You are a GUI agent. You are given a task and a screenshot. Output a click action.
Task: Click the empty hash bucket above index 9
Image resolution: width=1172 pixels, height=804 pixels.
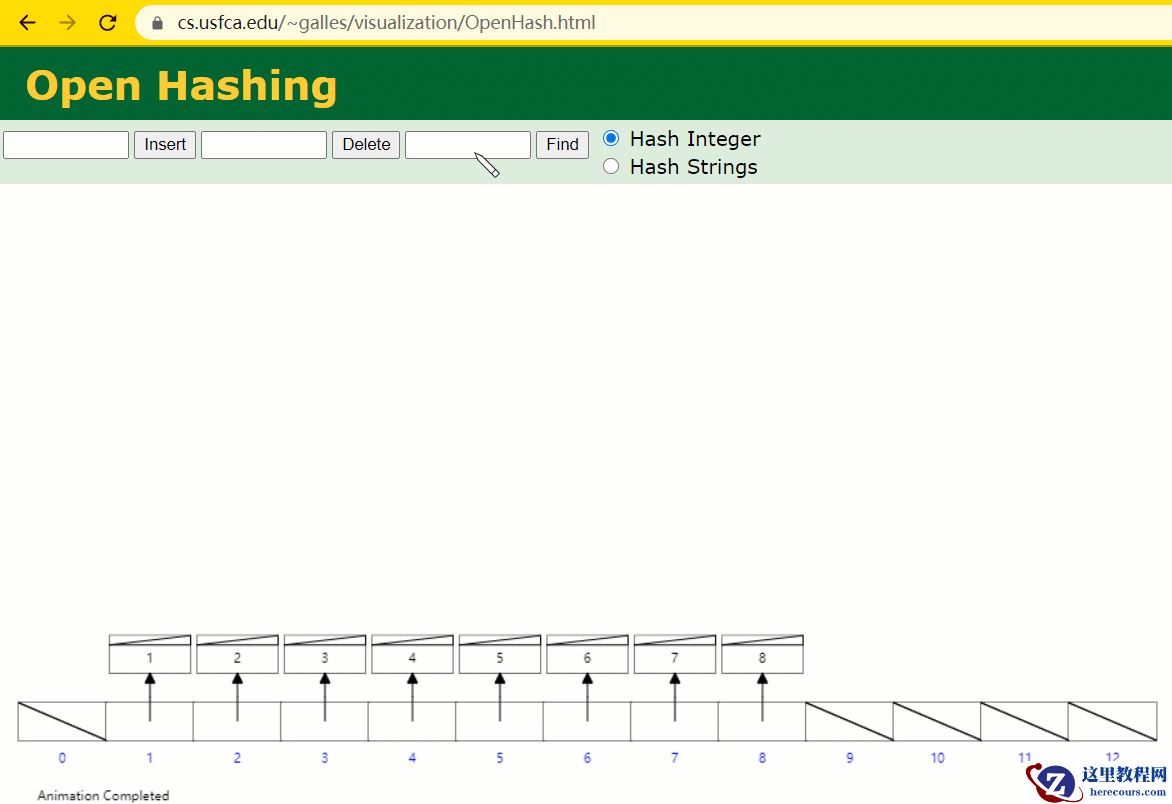[x=849, y=721]
